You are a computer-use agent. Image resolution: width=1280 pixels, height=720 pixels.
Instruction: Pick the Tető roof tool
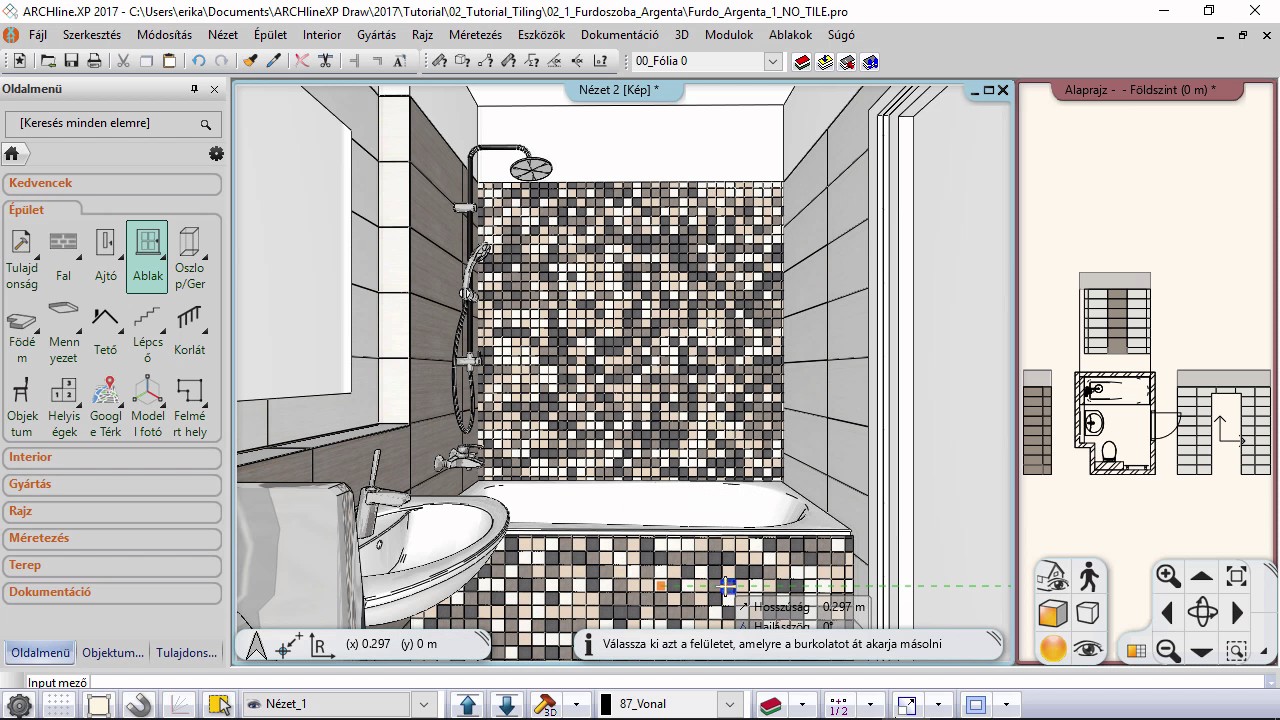coord(105,332)
